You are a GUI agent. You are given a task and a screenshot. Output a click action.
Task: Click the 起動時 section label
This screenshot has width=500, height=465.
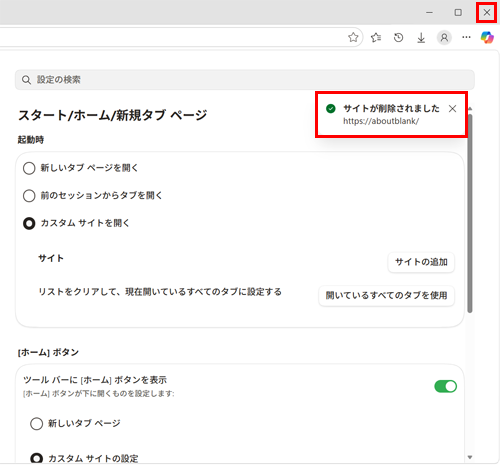point(31,140)
